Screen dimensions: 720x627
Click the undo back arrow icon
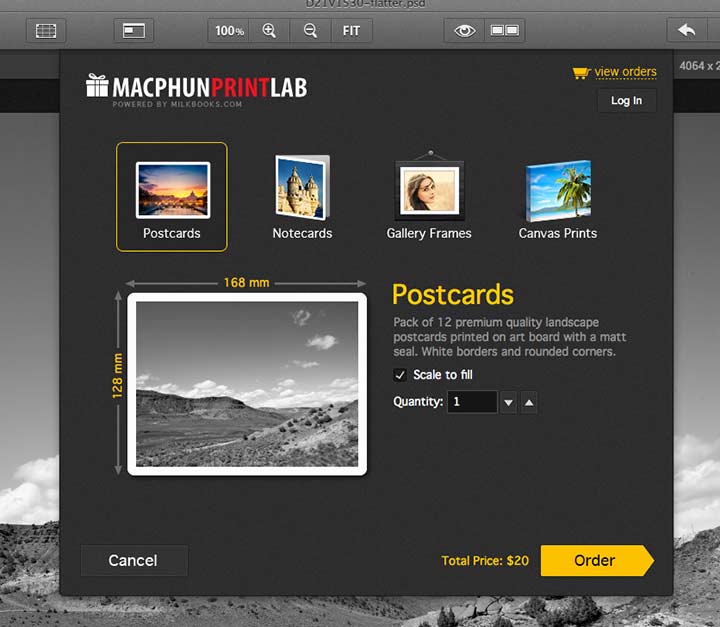pos(686,31)
